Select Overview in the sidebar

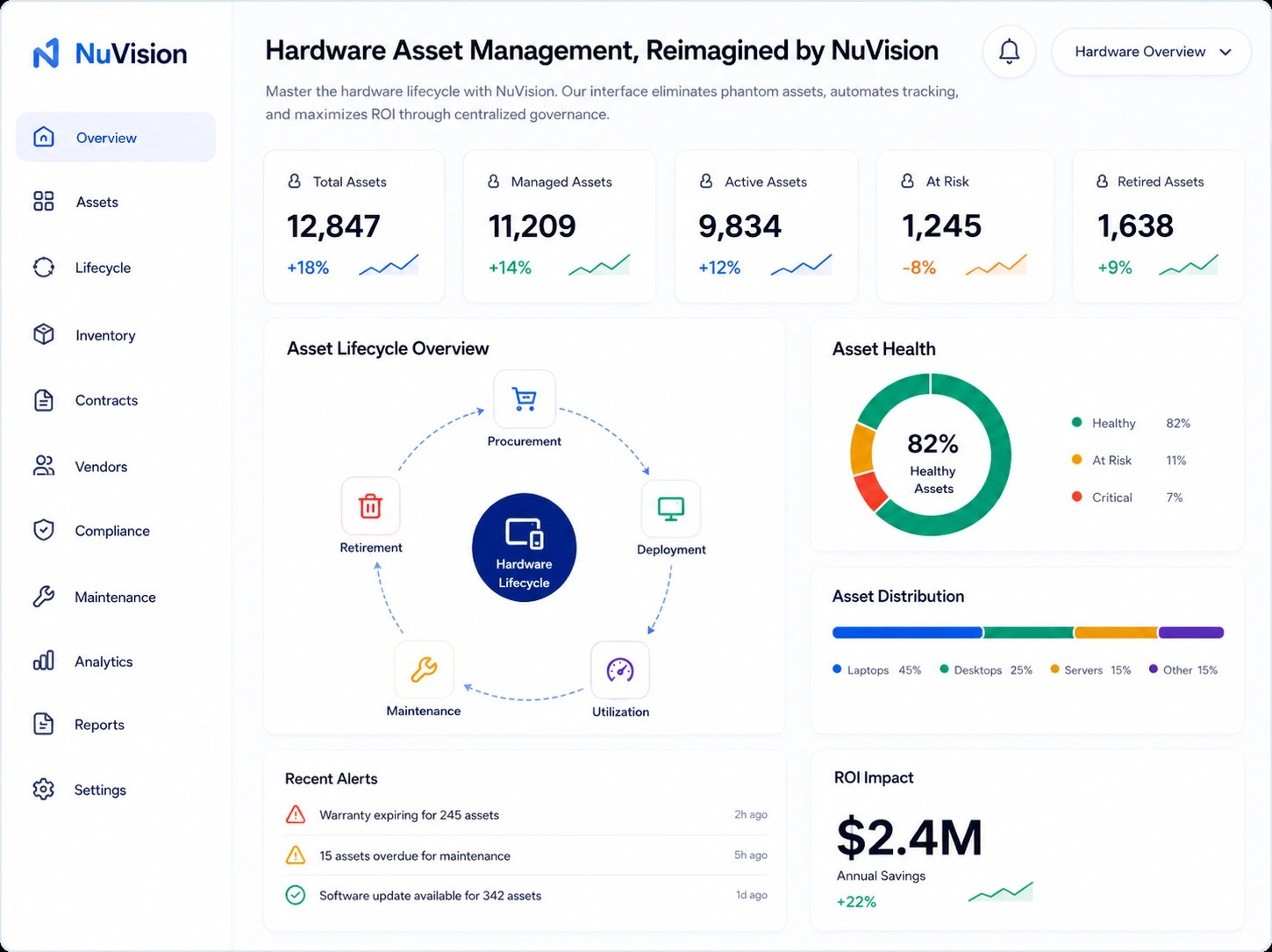[x=116, y=137]
